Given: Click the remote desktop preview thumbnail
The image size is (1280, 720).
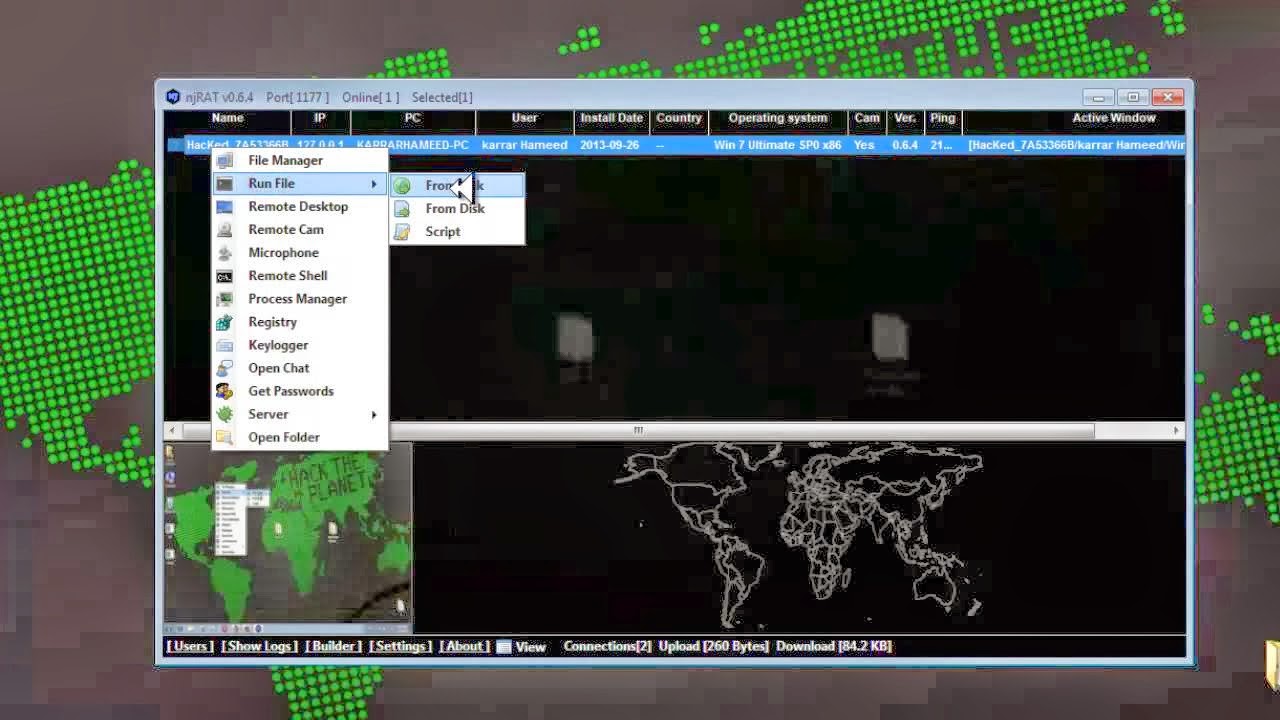Looking at the screenshot, I should click(x=288, y=538).
